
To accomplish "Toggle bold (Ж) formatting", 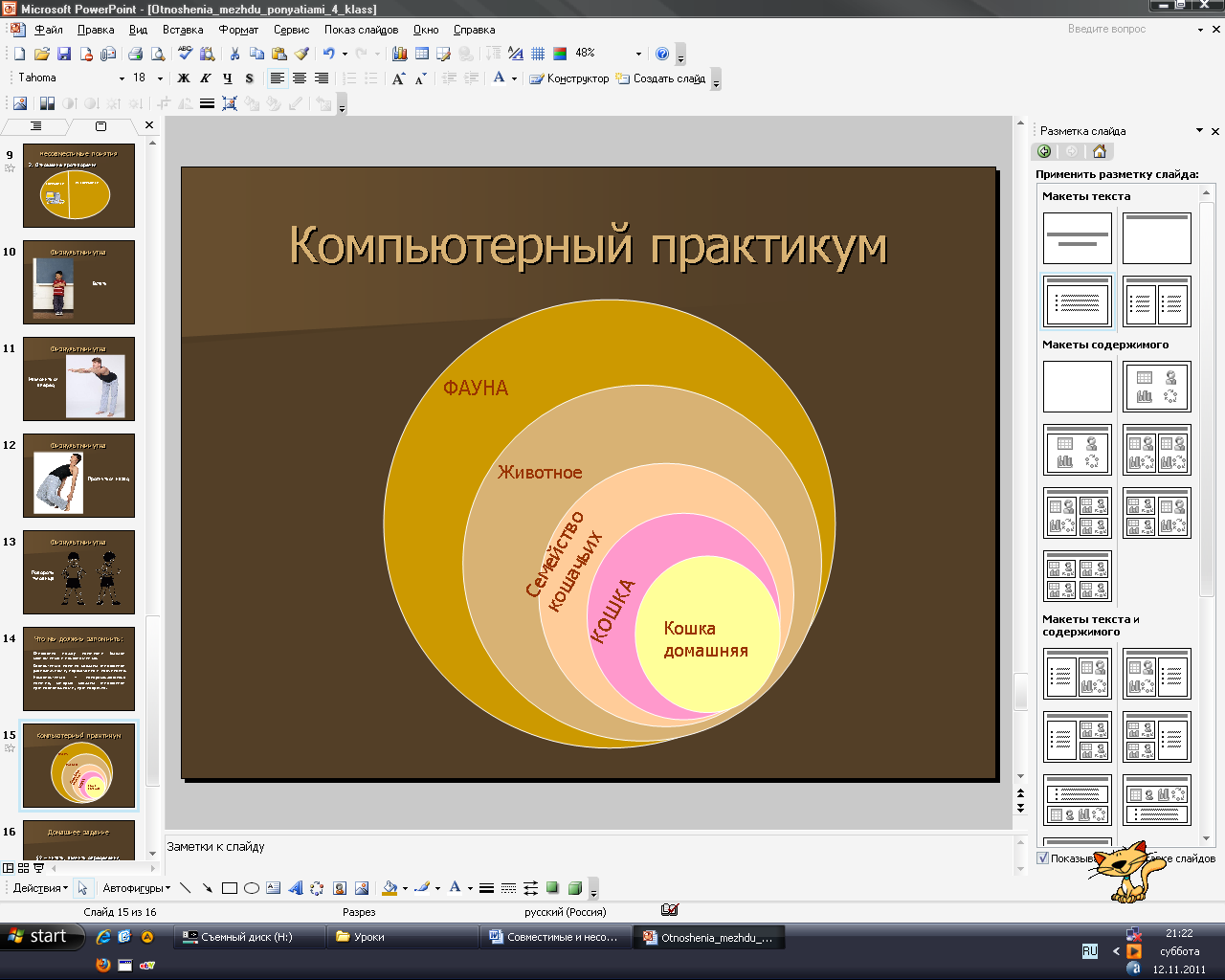I will click(184, 78).
